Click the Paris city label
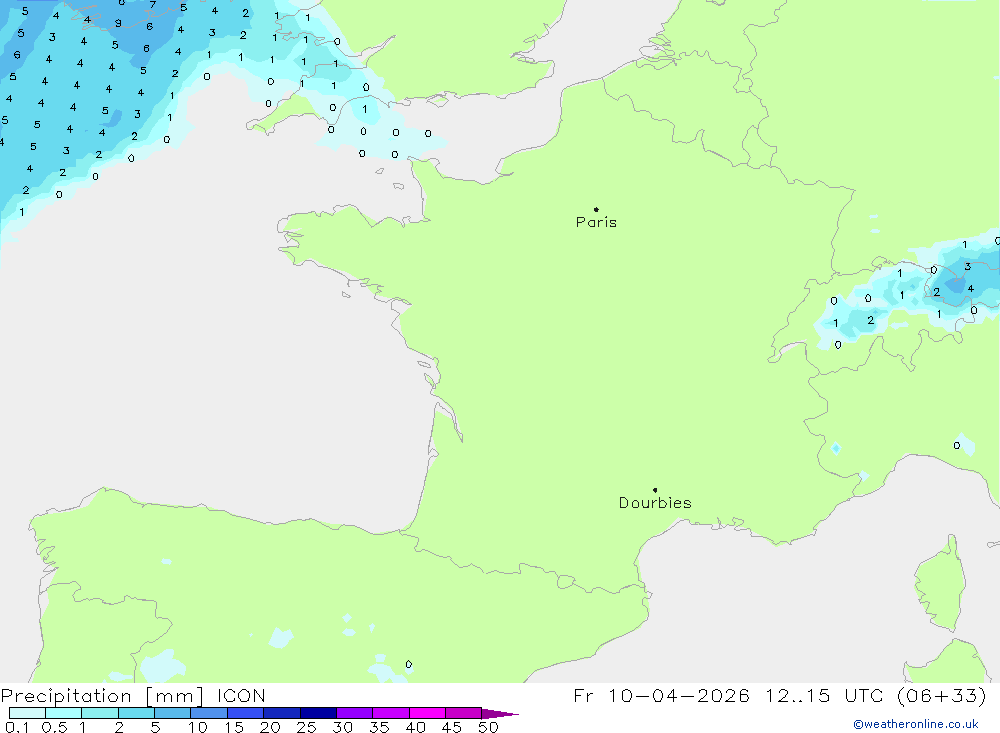Screen dimensions: 1000x733 (x=596, y=222)
